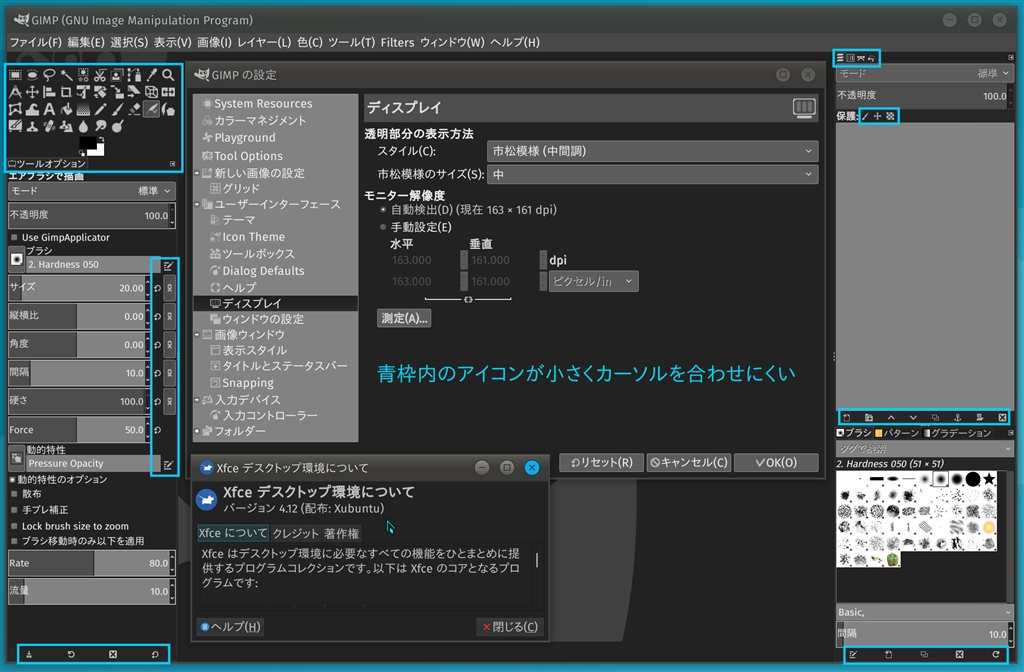The image size is (1024, 672).
Task: Open brush editor icon next to Hardness 050
Action: [168, 266]
